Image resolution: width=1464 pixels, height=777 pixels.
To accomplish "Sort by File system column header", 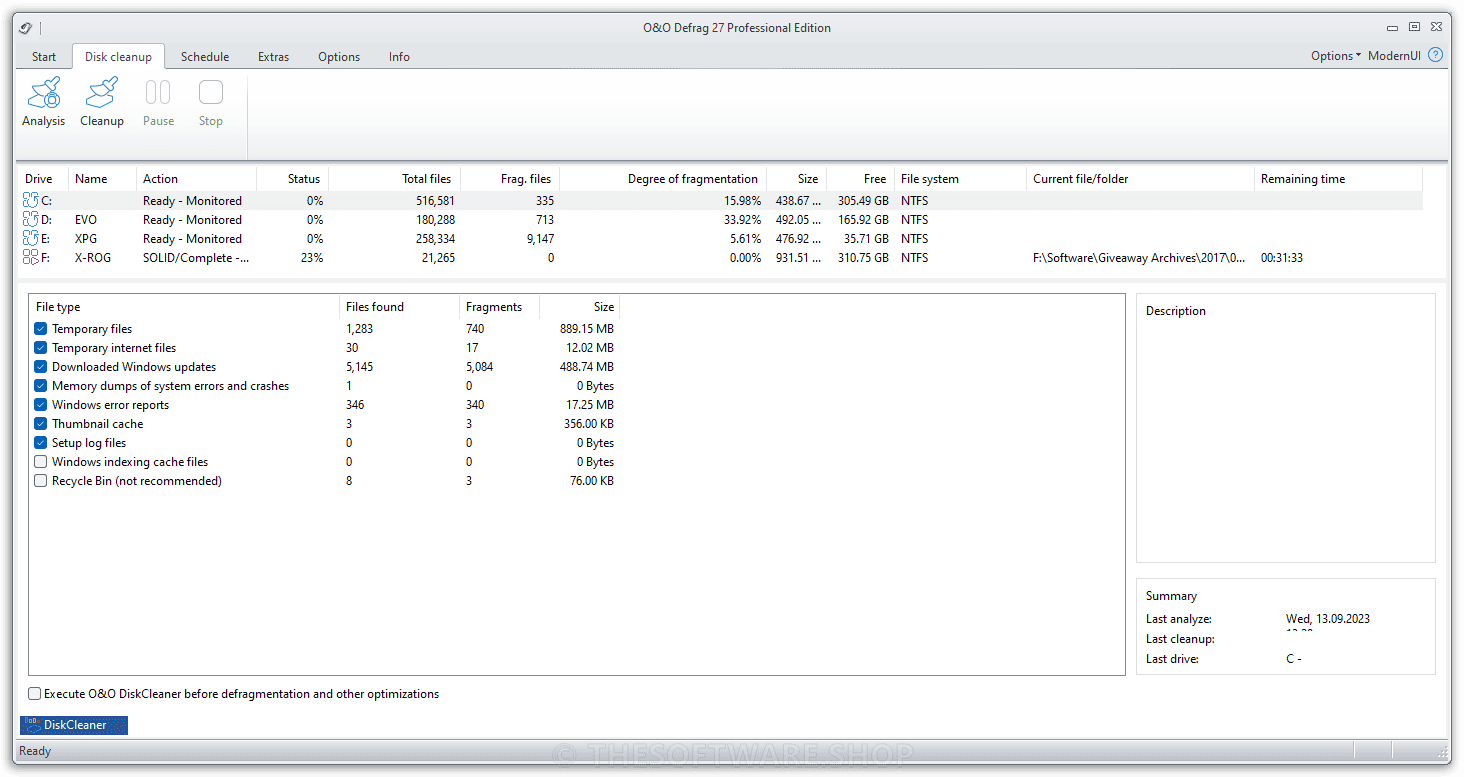I will (960, 179).
